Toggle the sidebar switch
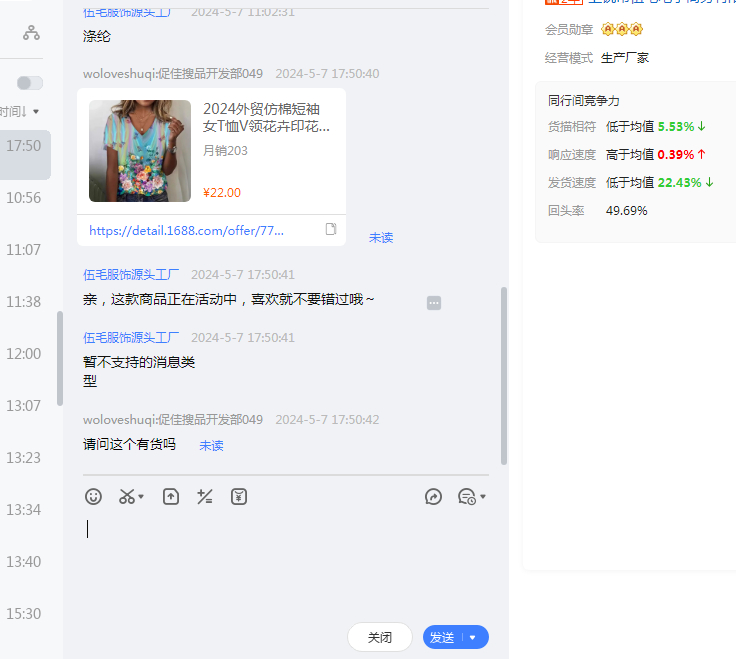This screenshot has height=659, width=736. point(30,83)
